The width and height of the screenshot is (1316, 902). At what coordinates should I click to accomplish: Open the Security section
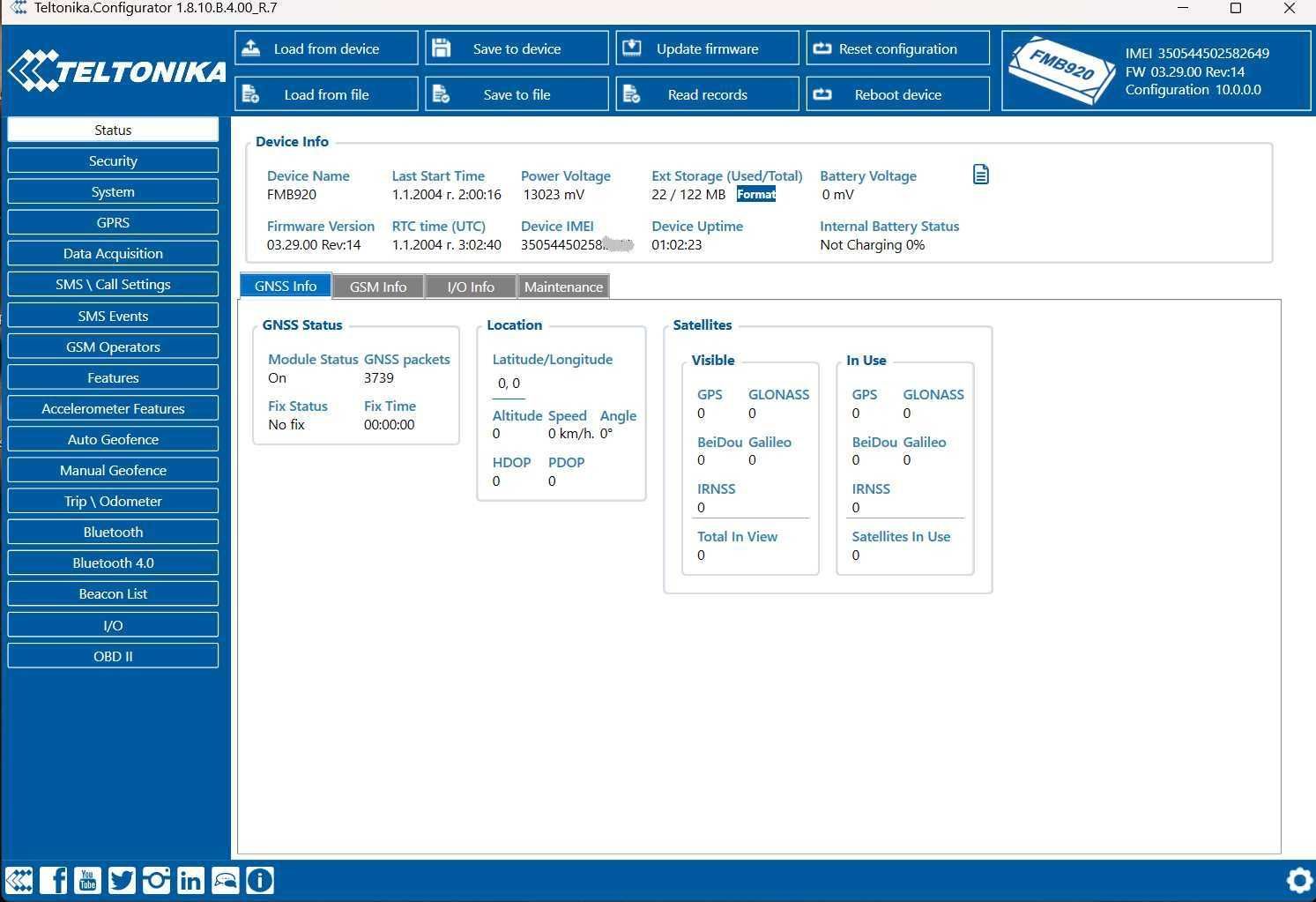(113, 160)
